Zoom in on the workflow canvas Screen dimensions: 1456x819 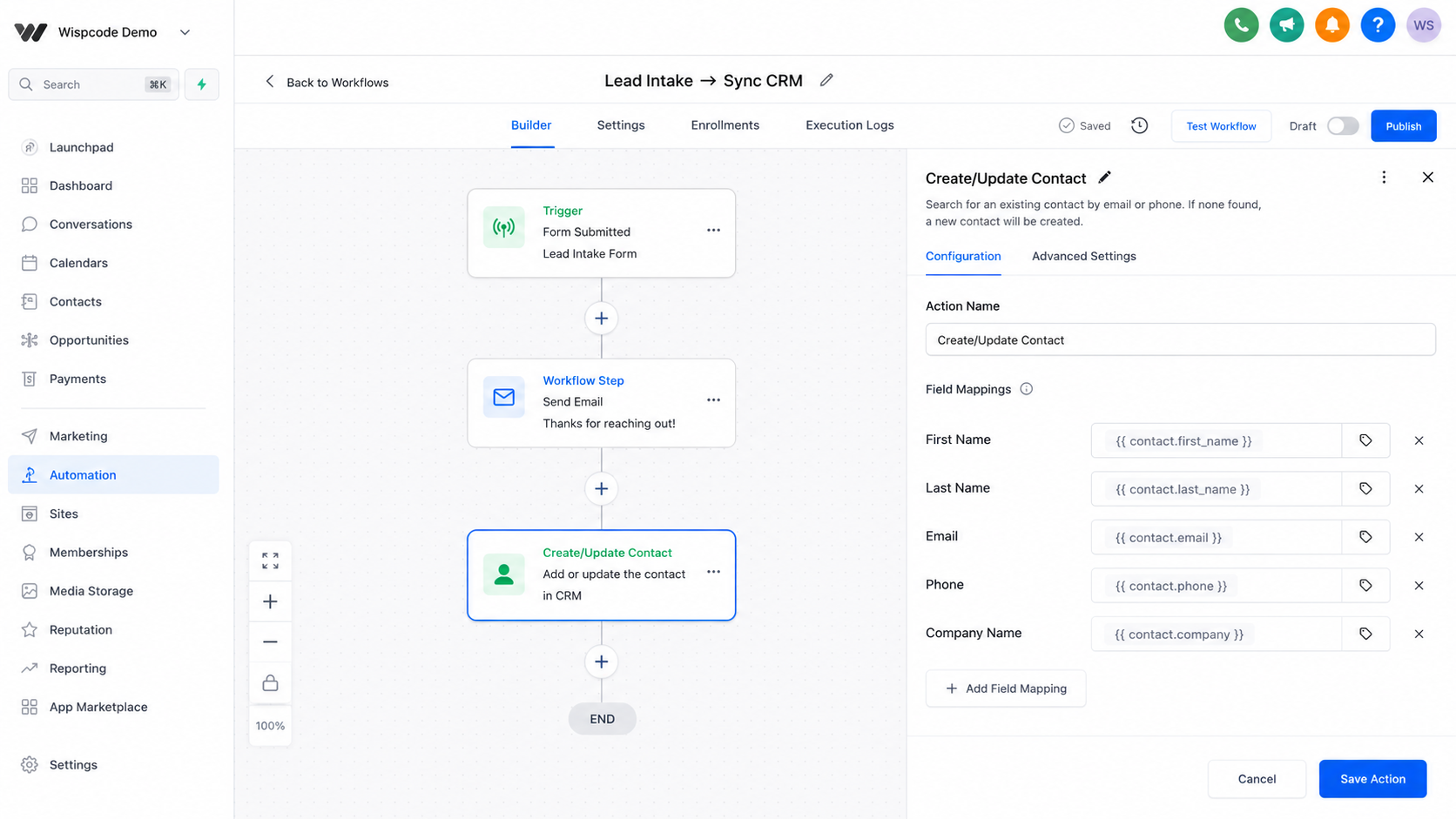click(270, 601)
